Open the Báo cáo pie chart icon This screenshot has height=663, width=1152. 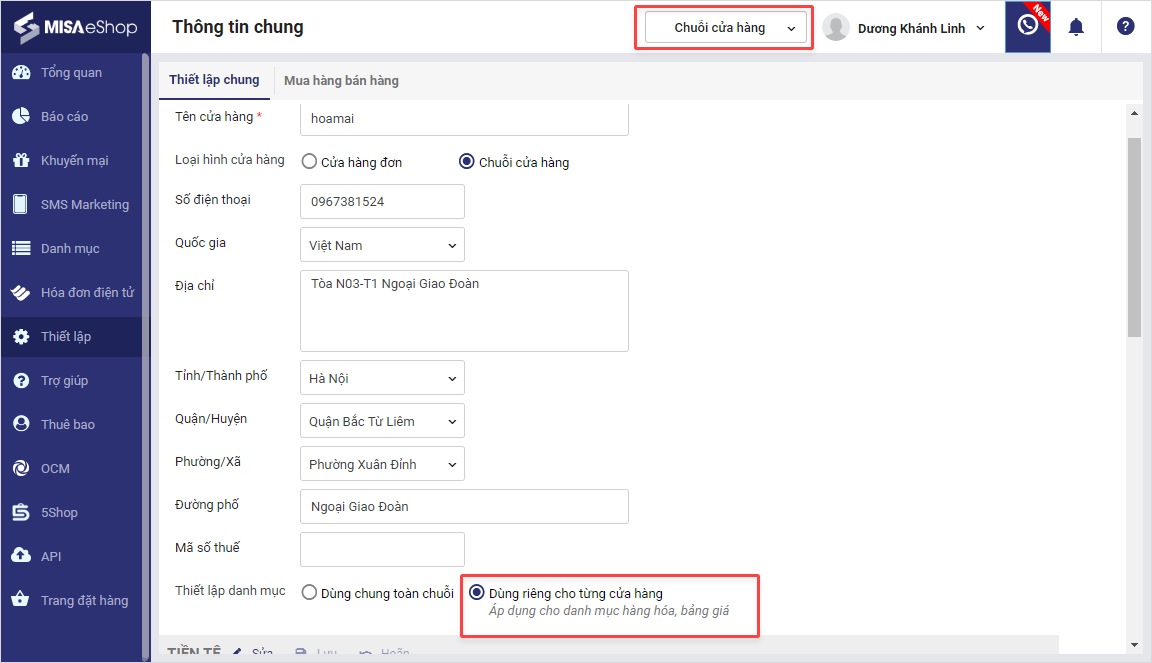pyautogui.click(x=21, y=116)
